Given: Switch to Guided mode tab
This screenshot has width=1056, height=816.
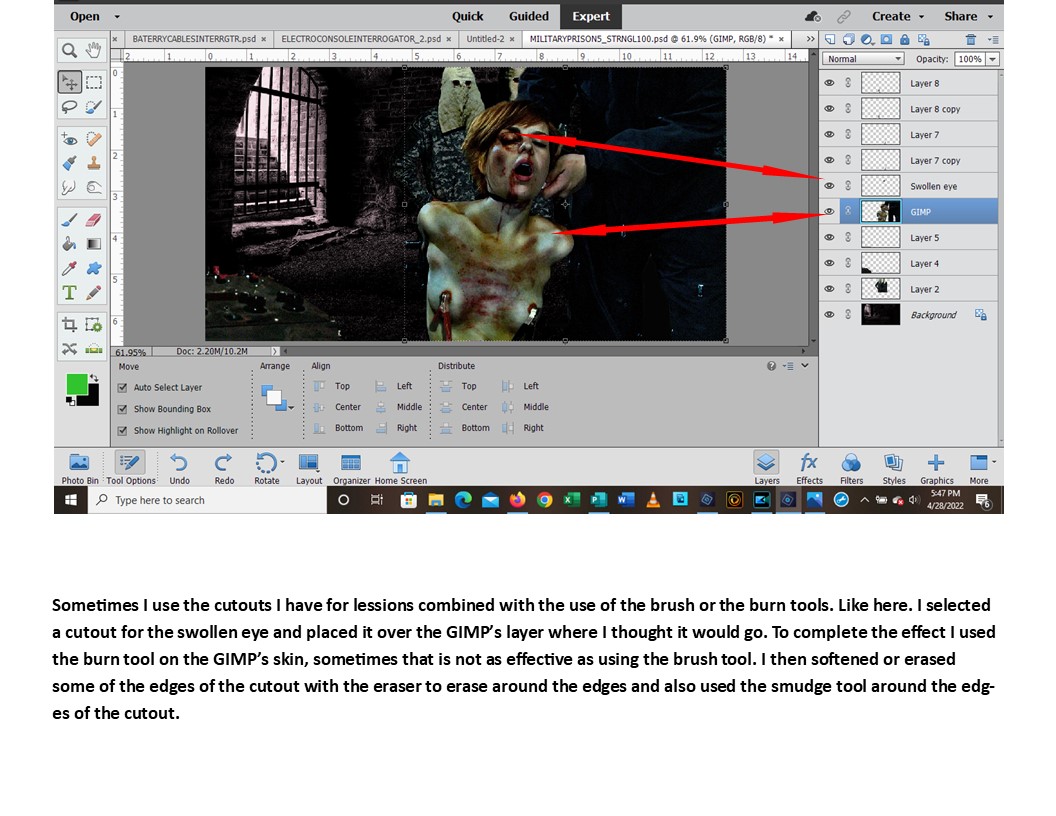Looking at the screenshot, I should (x=528, y=16).
